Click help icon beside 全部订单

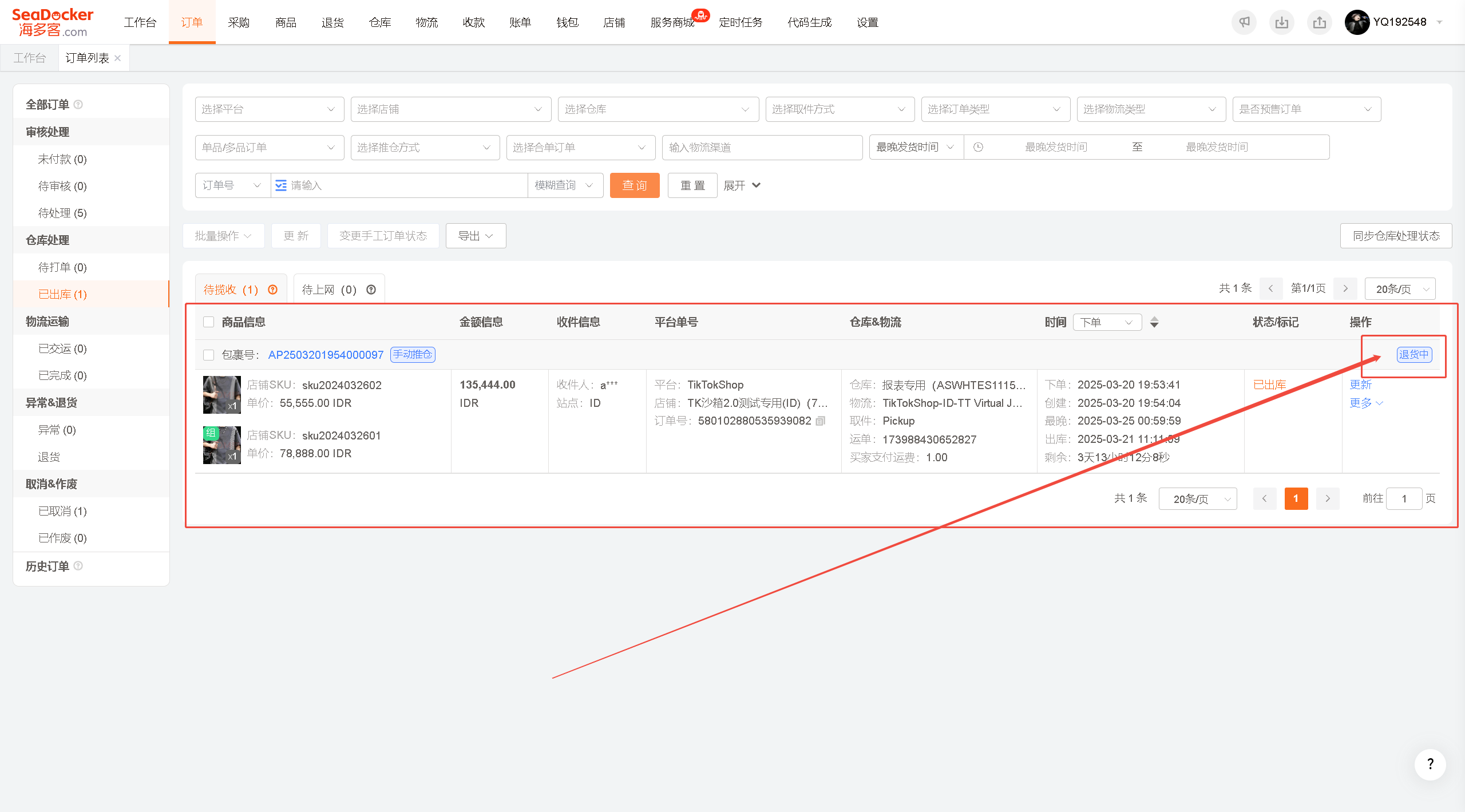(78, 105)
